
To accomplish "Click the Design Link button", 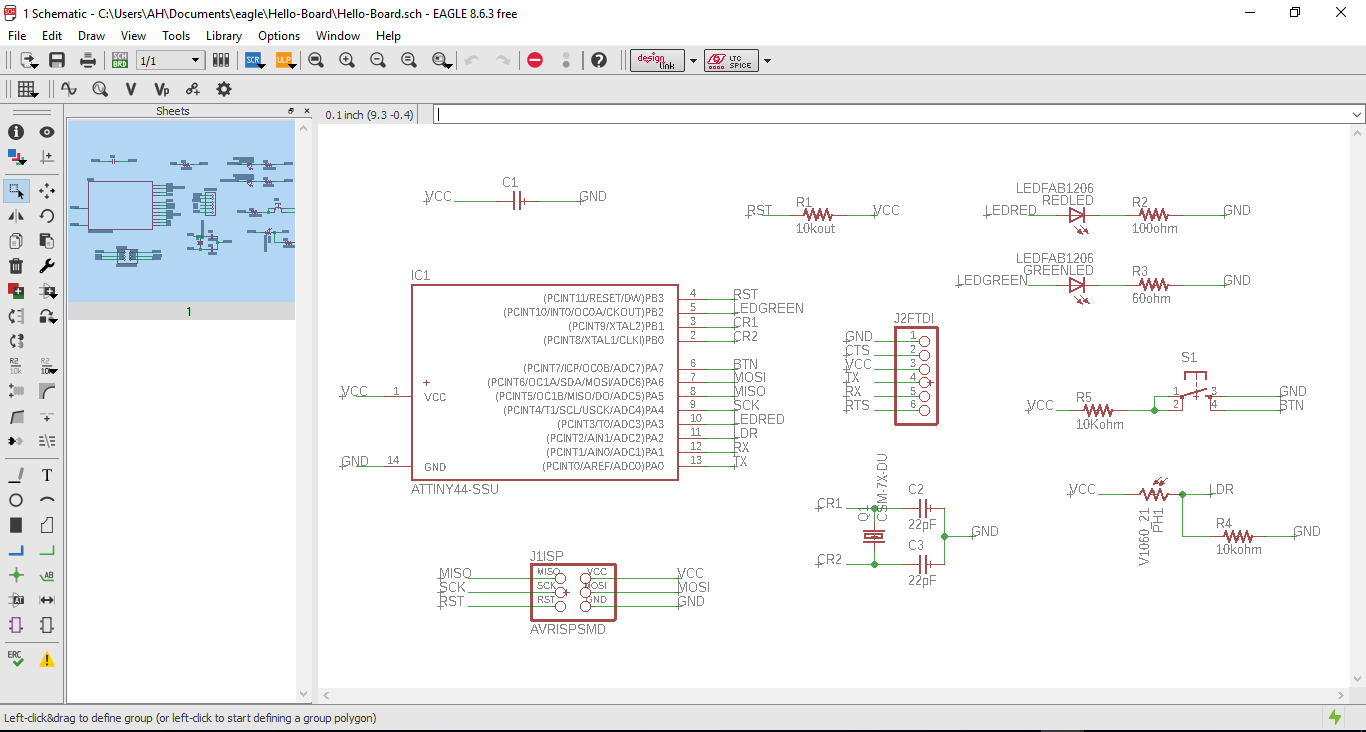I will [x=657, y=60].
